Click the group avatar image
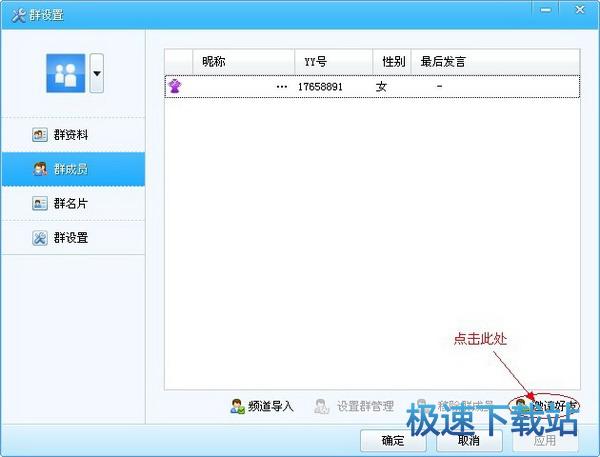 point(65,73)
